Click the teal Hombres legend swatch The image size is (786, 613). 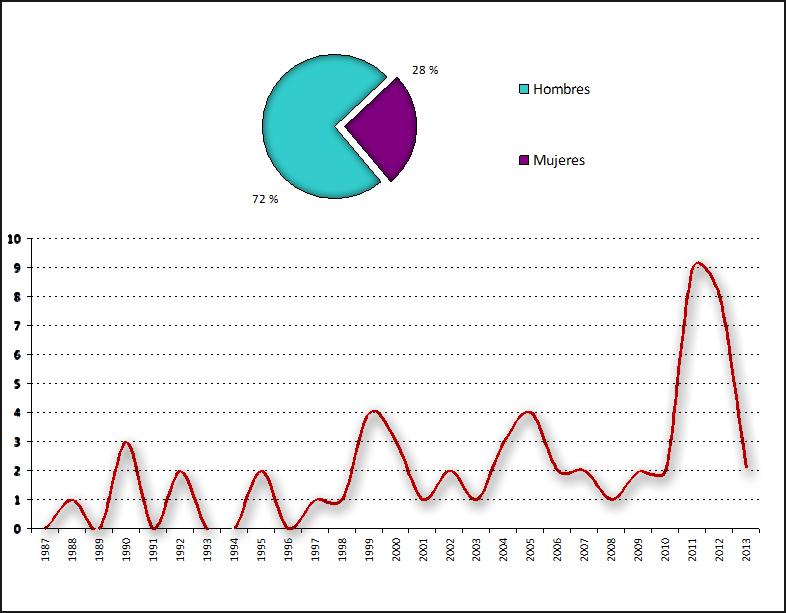[x=523, y=90]
